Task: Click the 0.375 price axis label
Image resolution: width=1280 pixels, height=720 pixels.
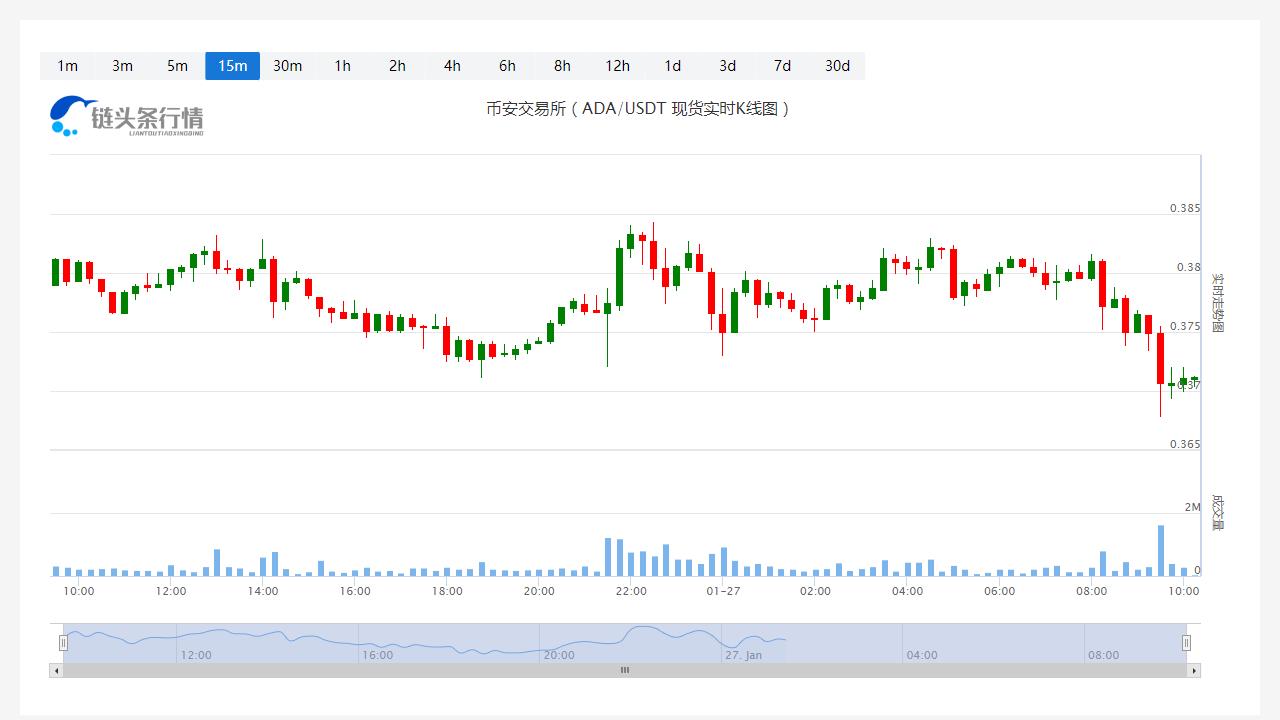Action: tap(1185, 326)
